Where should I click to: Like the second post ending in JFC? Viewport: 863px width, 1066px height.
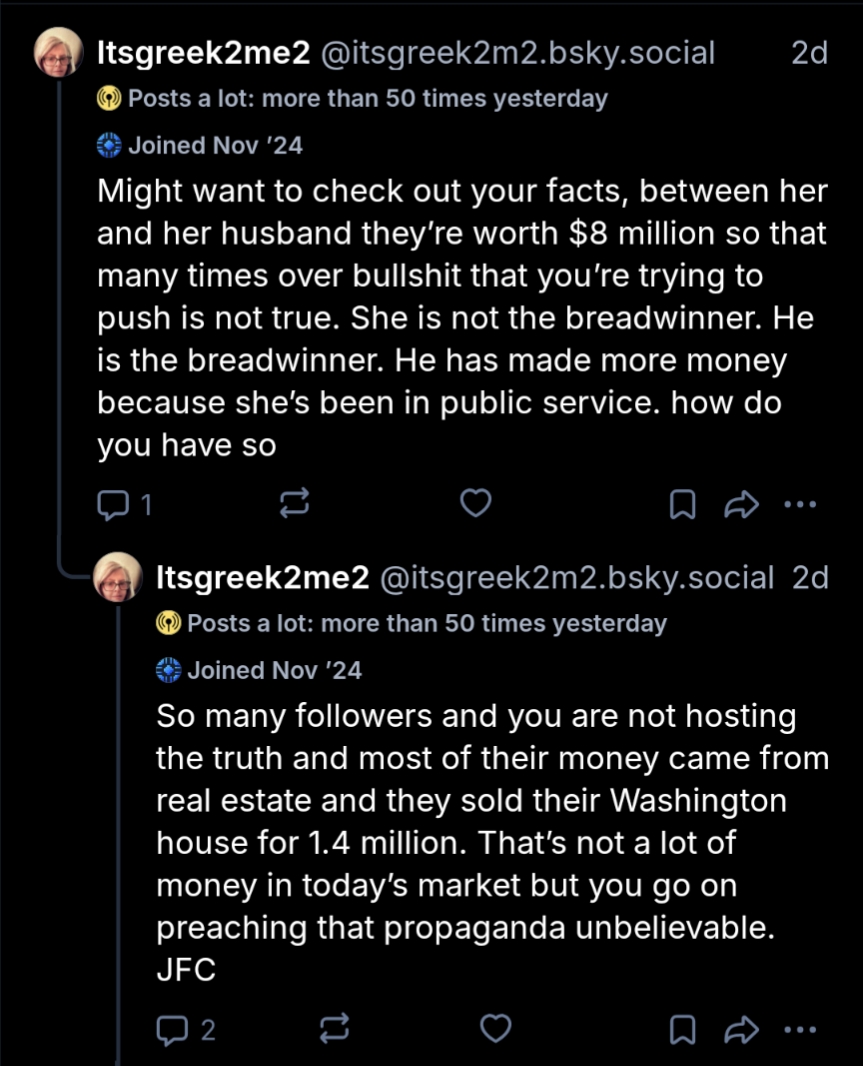496,1027
